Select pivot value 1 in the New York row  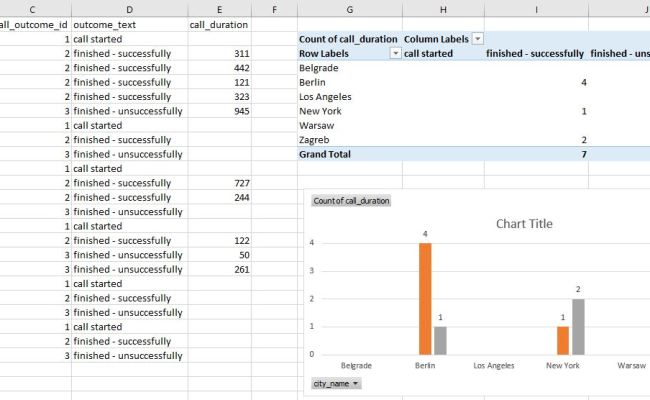[x=536, y=111]
